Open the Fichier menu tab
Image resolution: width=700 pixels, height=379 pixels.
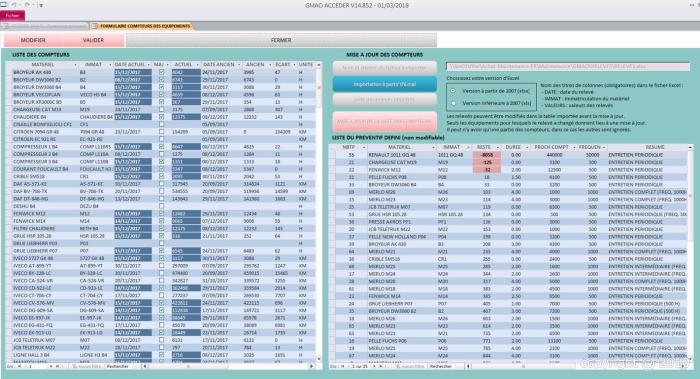[12, 16]
